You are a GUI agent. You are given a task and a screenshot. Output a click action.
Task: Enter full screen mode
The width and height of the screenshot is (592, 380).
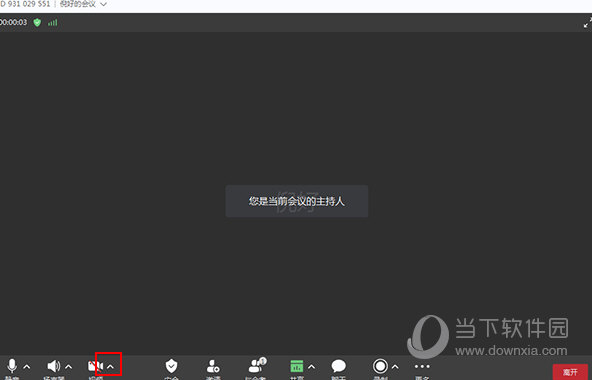click(x=587, y=23)
